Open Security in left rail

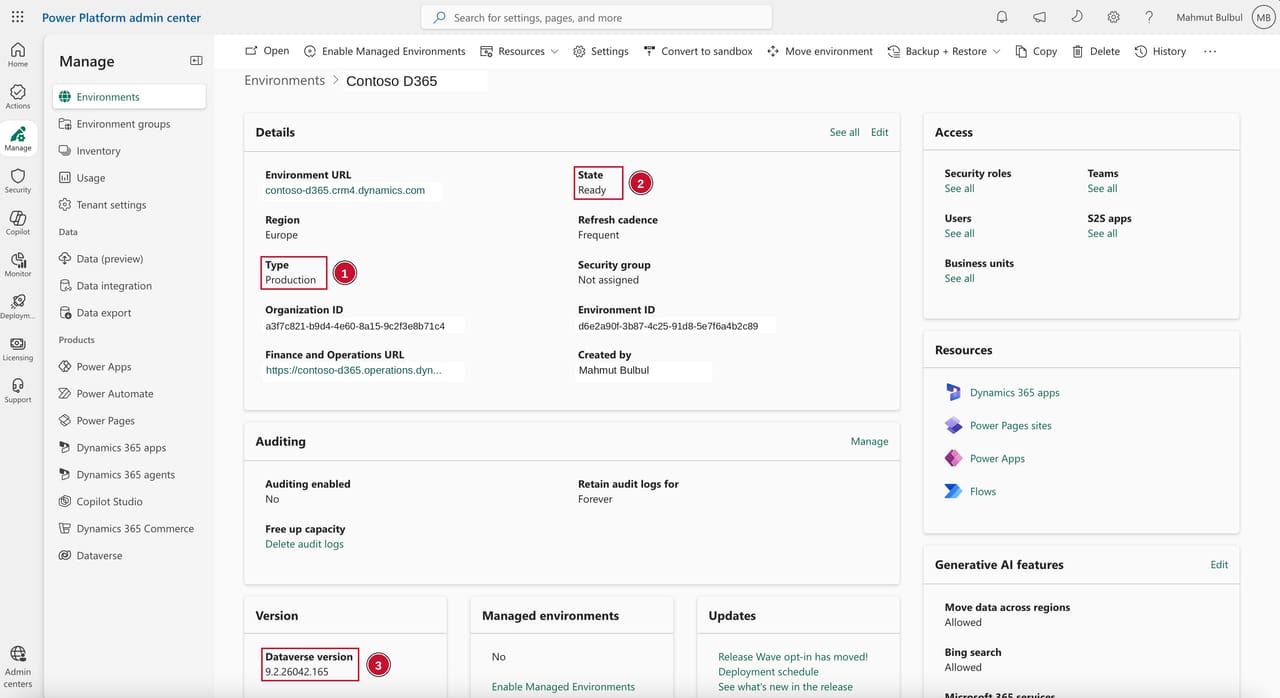click(x=18, y=180)
